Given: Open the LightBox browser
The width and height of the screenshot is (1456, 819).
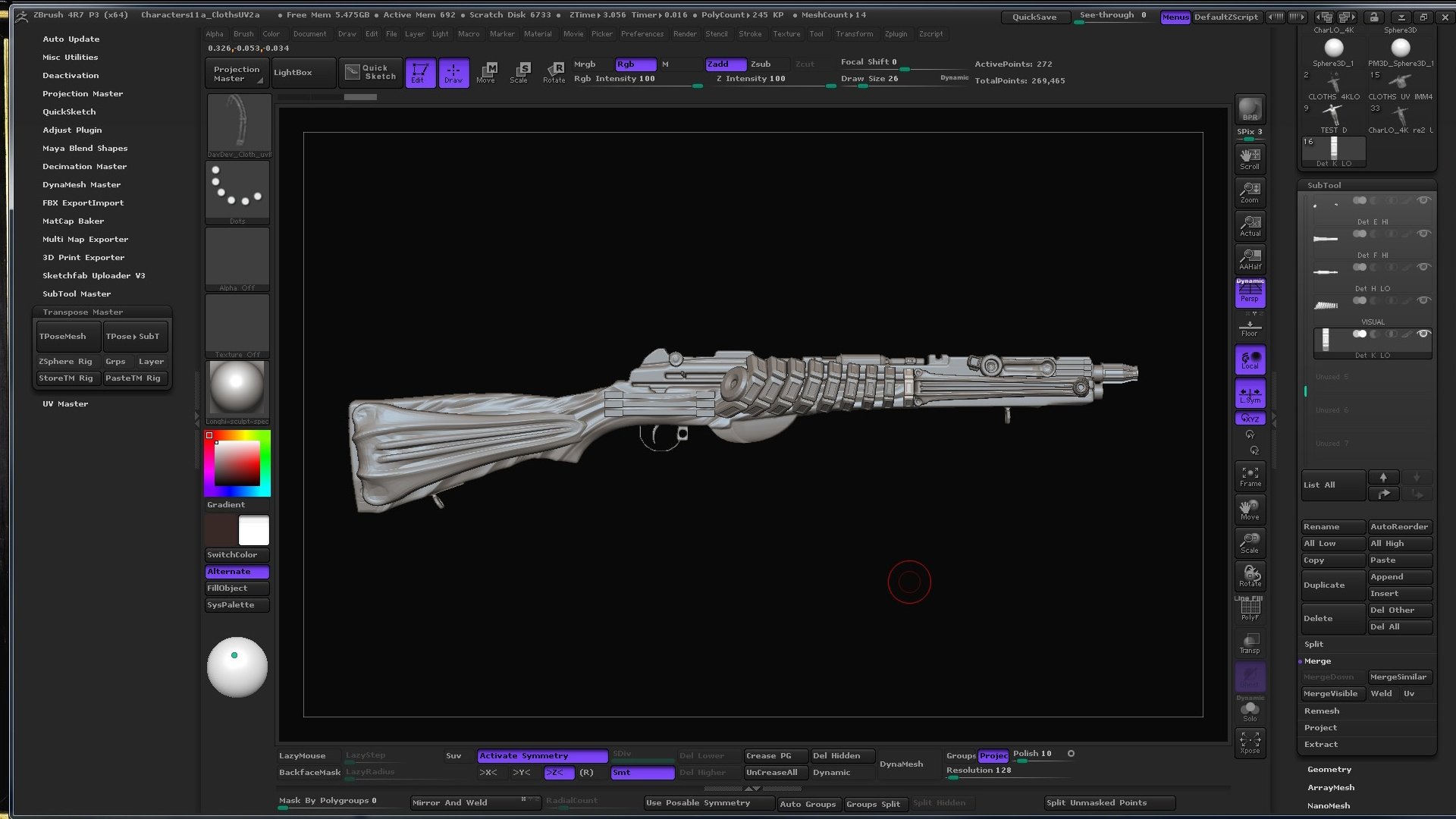Looking at the screenshot, I should pos(303,72).
